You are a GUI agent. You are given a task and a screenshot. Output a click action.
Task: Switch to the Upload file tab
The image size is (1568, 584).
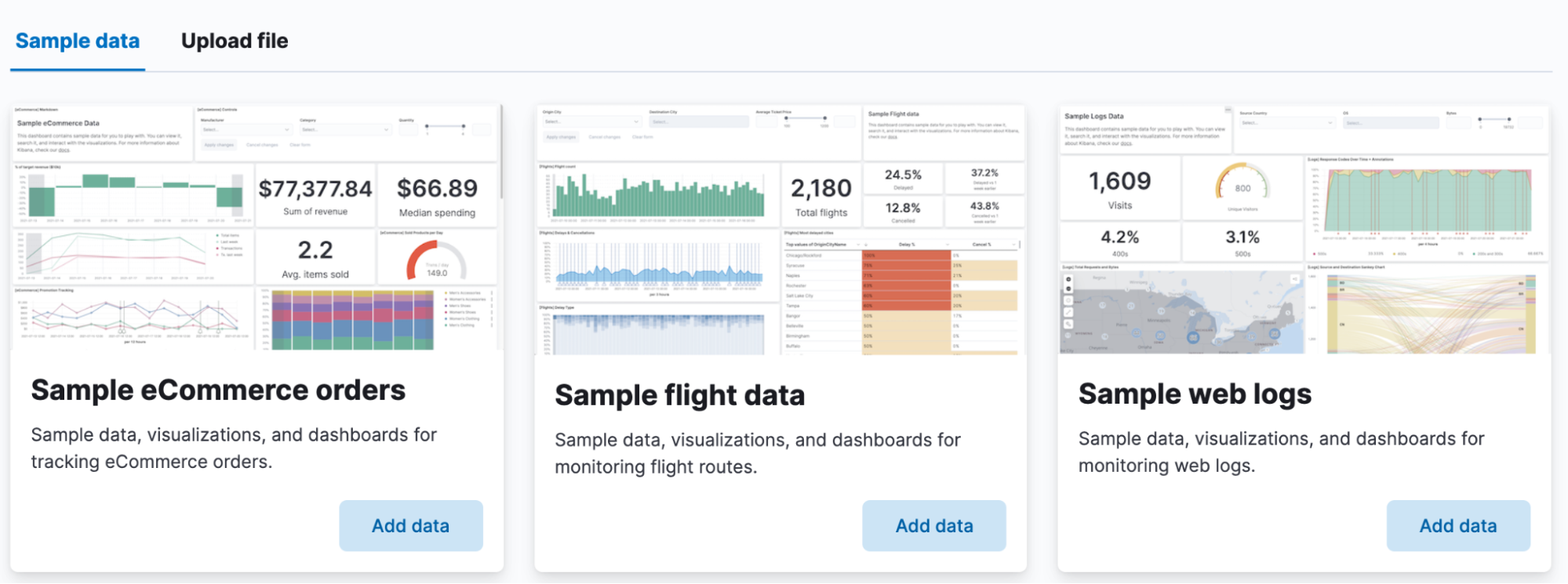(x=235, y=41)
